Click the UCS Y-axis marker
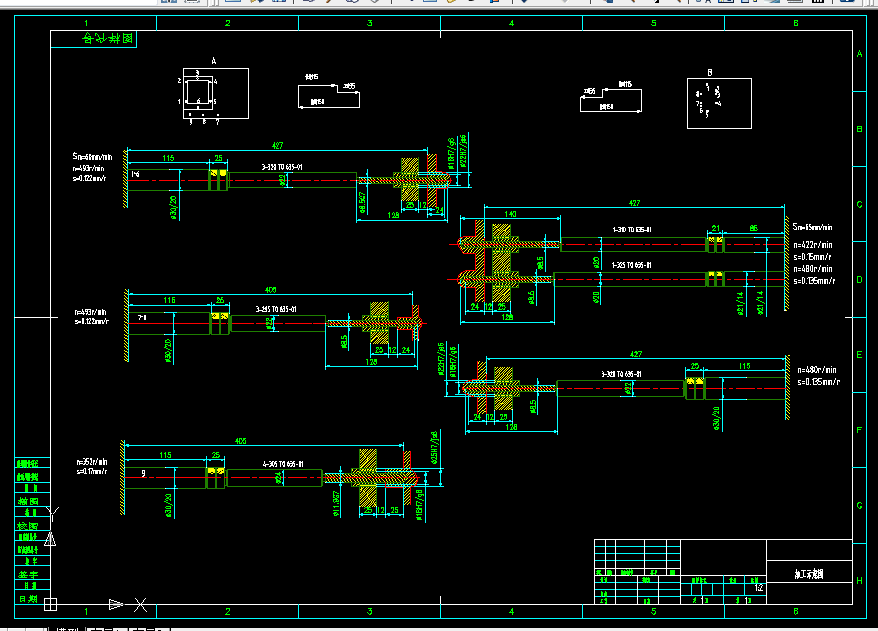 tap(53, 513)
